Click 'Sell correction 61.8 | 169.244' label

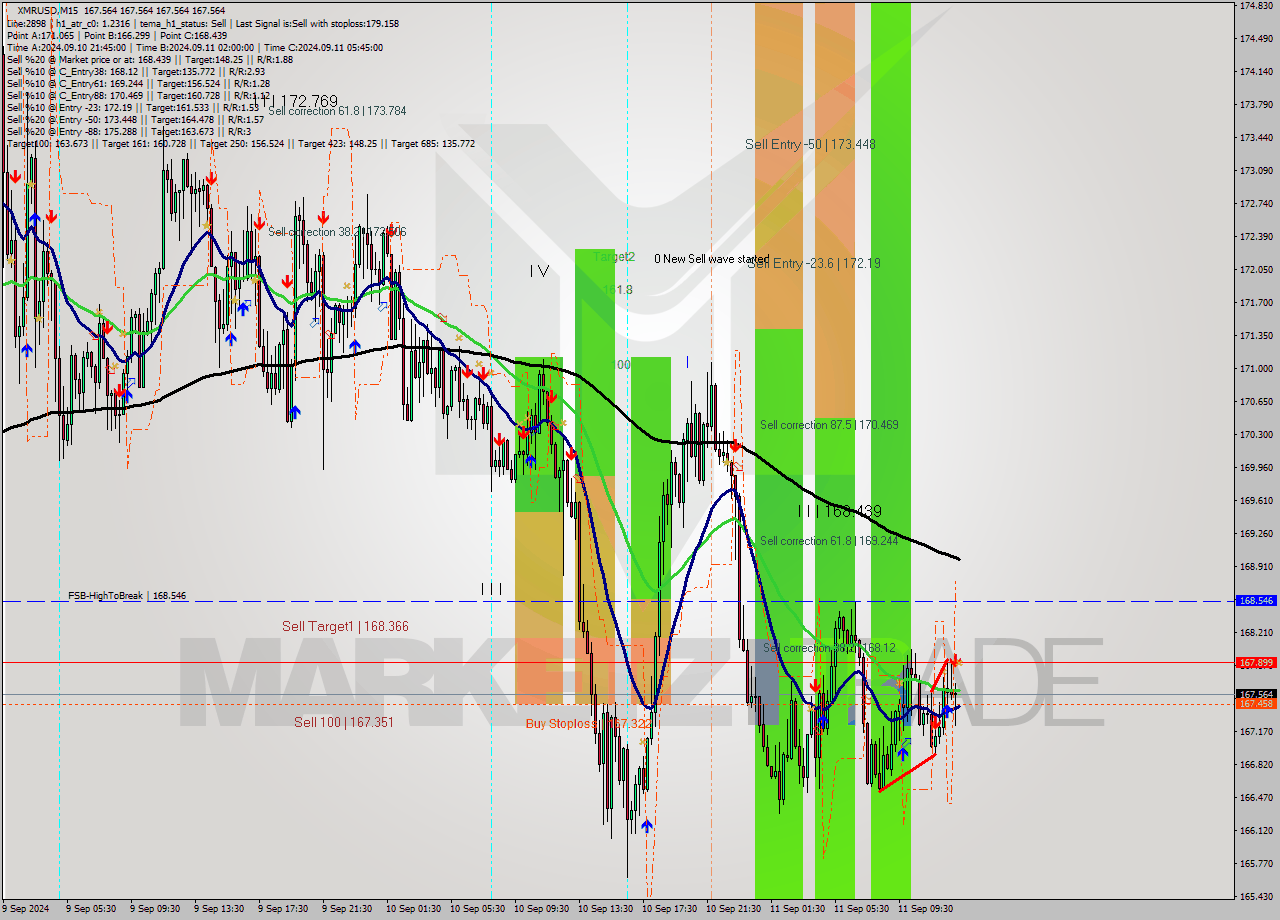point(829,541)
